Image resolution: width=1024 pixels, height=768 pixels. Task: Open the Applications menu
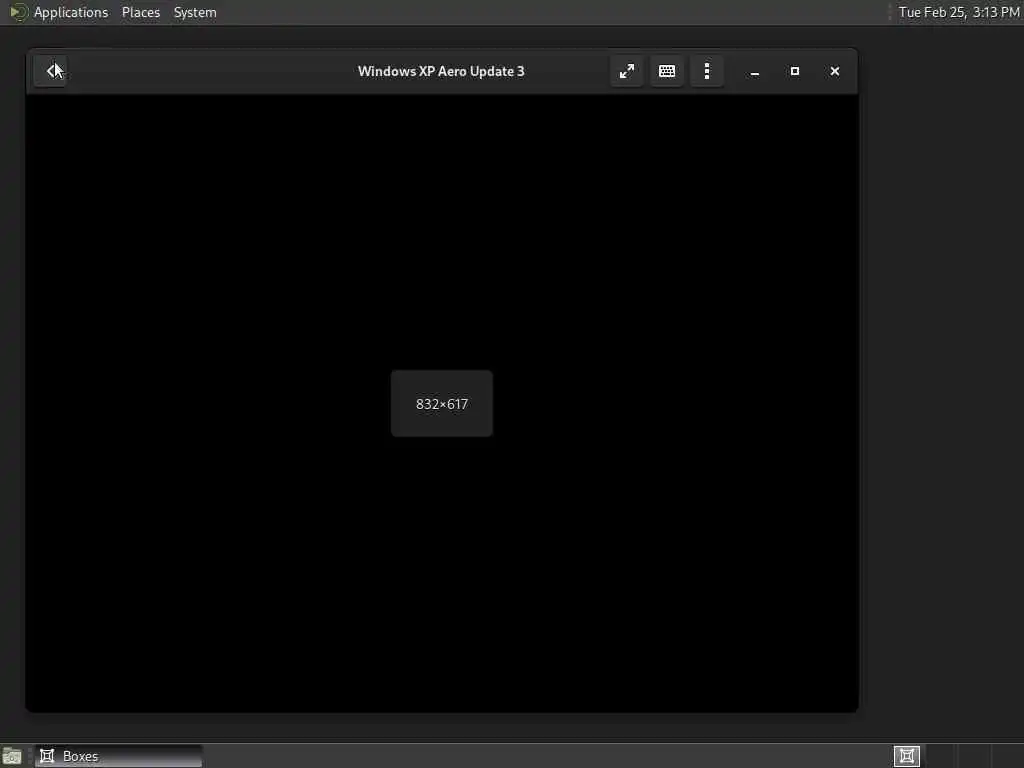71,12
